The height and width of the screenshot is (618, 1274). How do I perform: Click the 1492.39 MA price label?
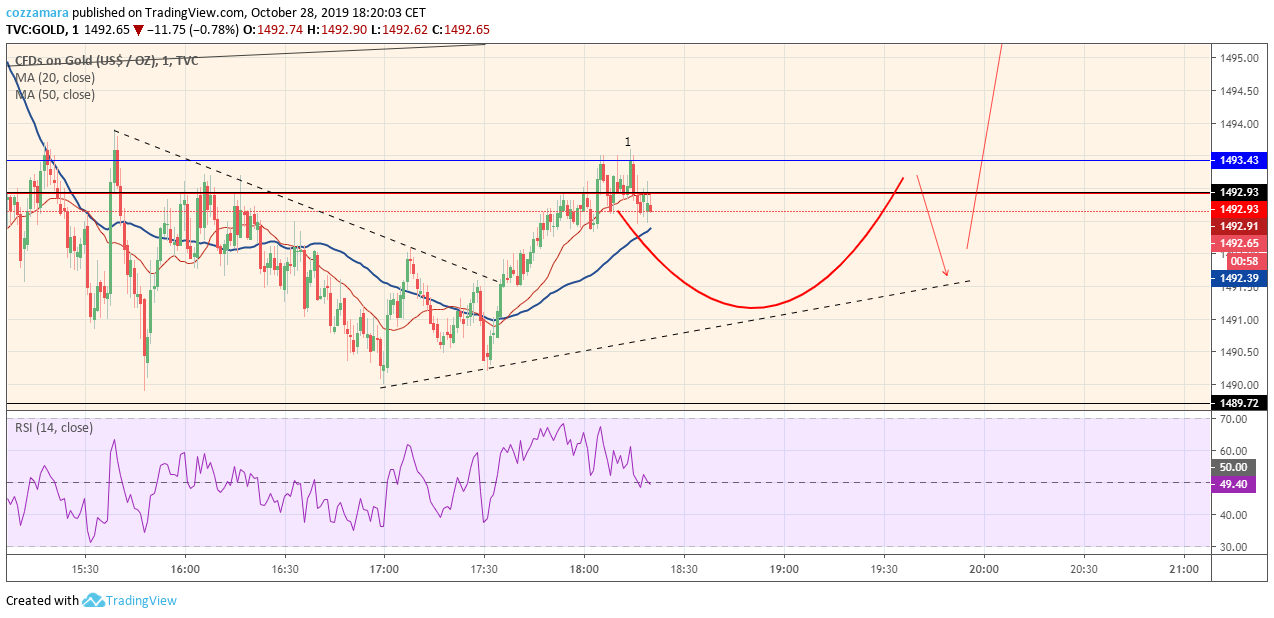(1239, 278)
